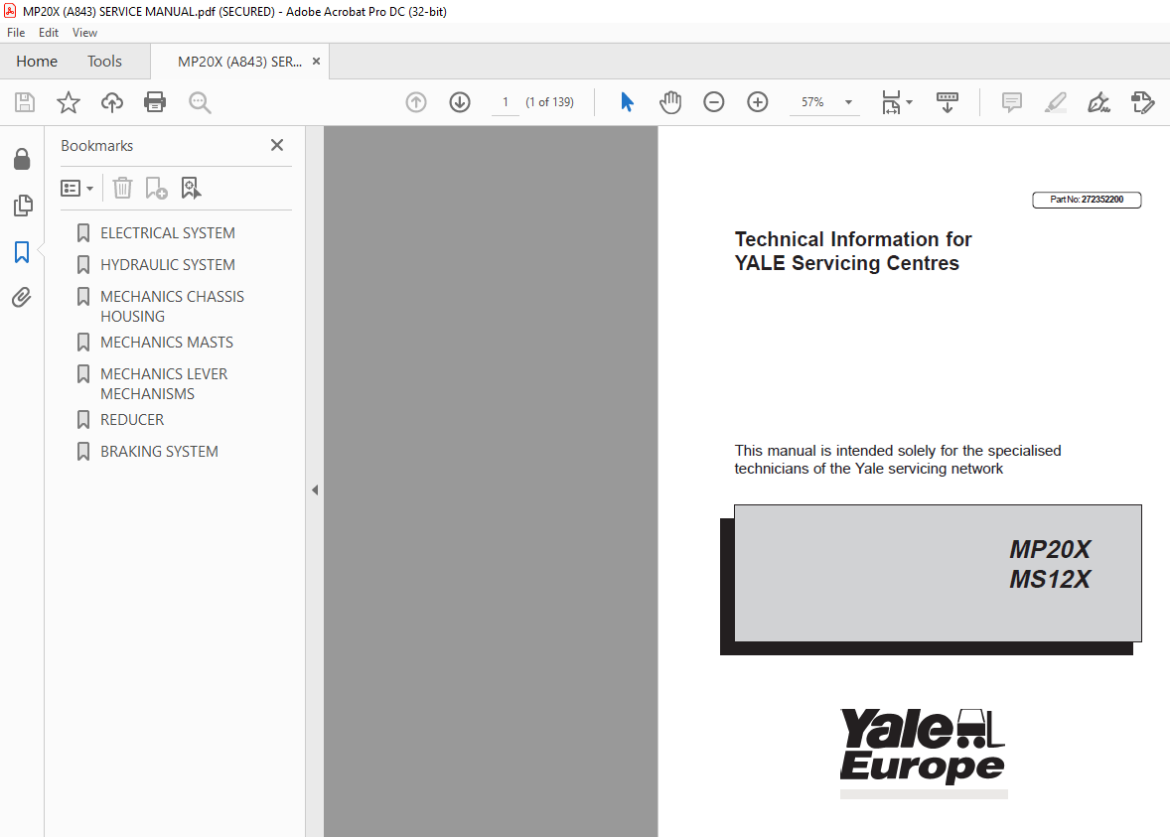The width and height of the screenshot is (1170, 837).
Task: Add file to starred favorites
Action: (x=68, y=102)
